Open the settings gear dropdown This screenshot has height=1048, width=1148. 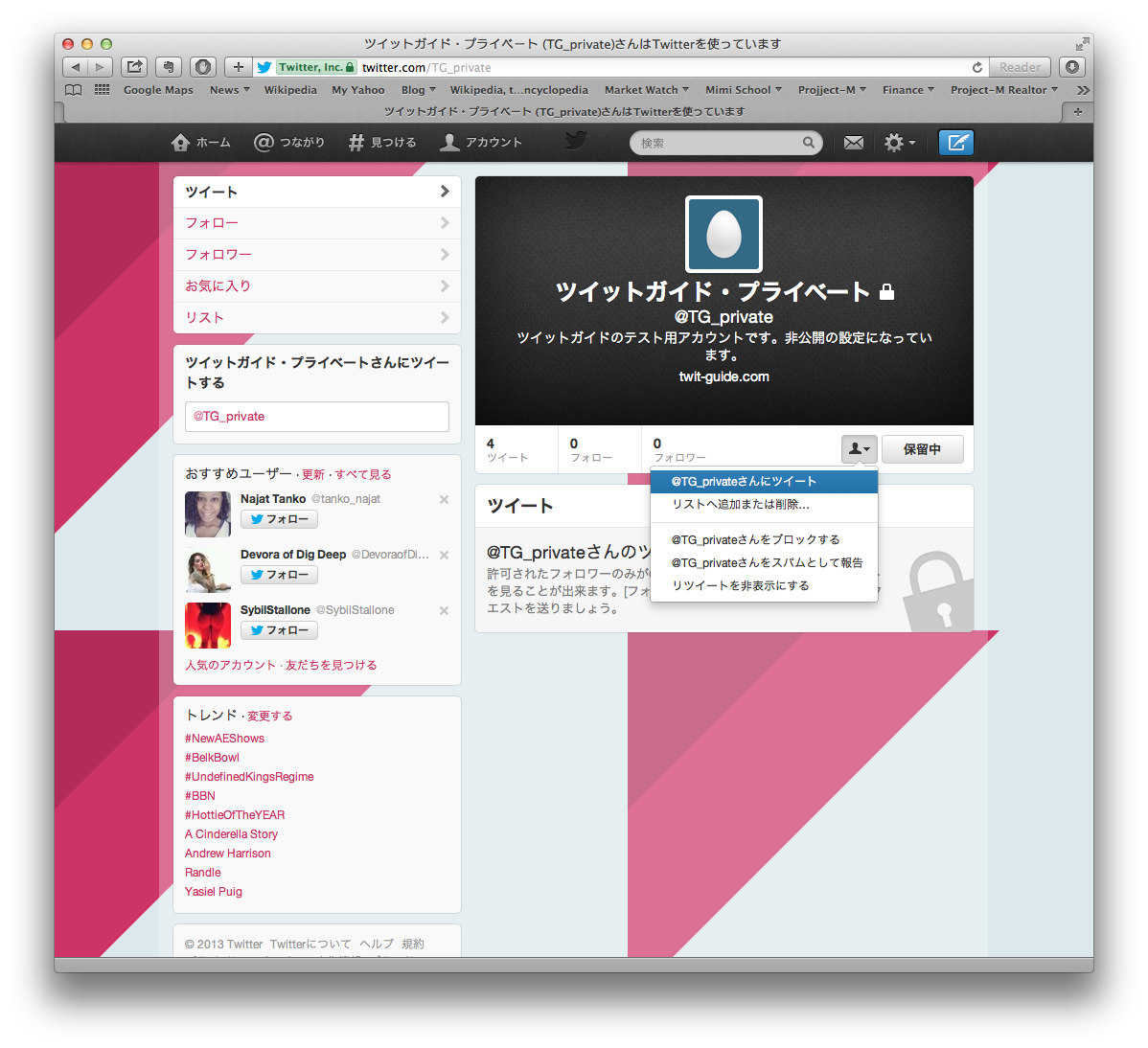click(899, 143)
